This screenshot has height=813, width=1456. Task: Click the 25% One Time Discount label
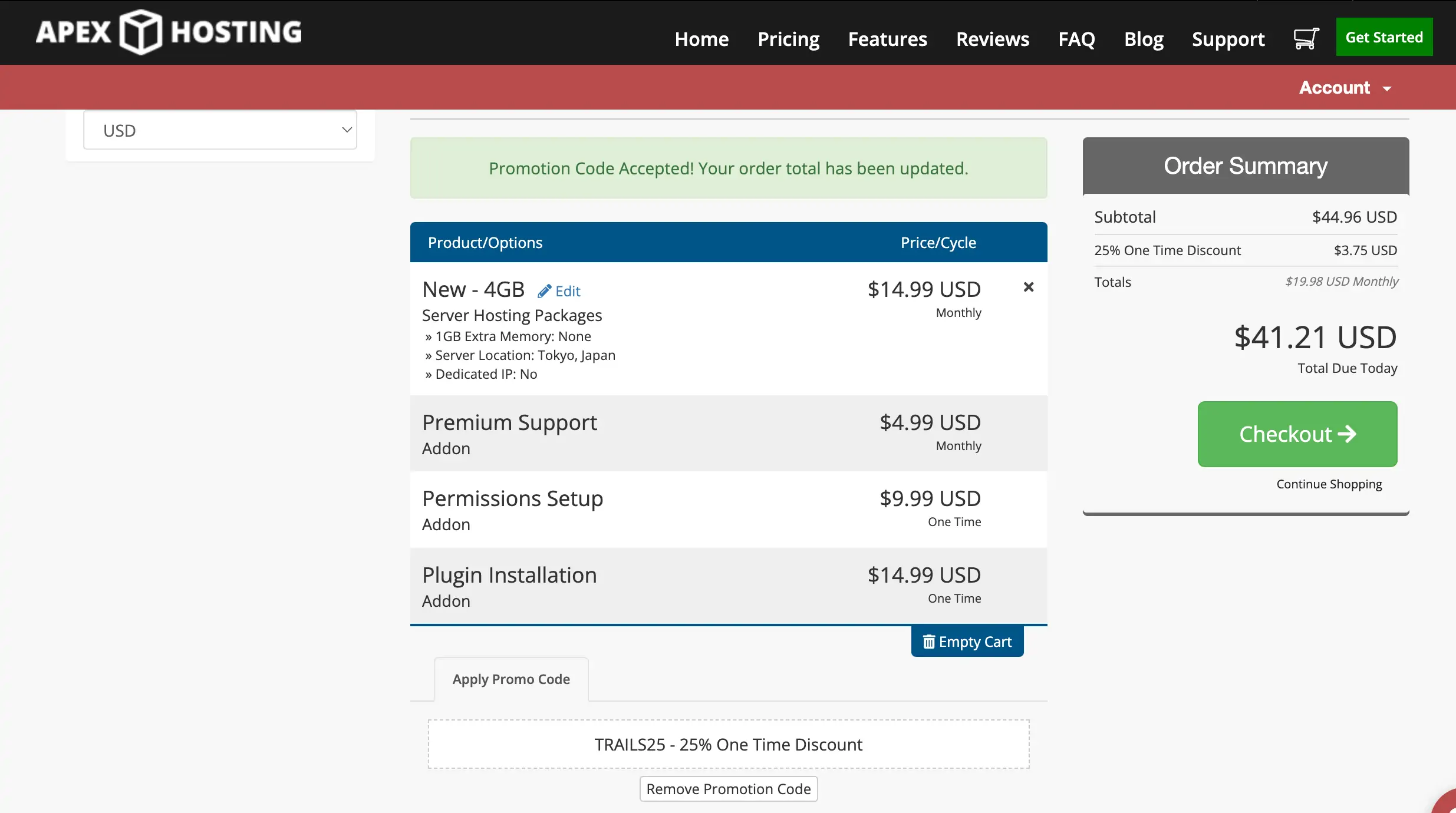point(1167,250)
